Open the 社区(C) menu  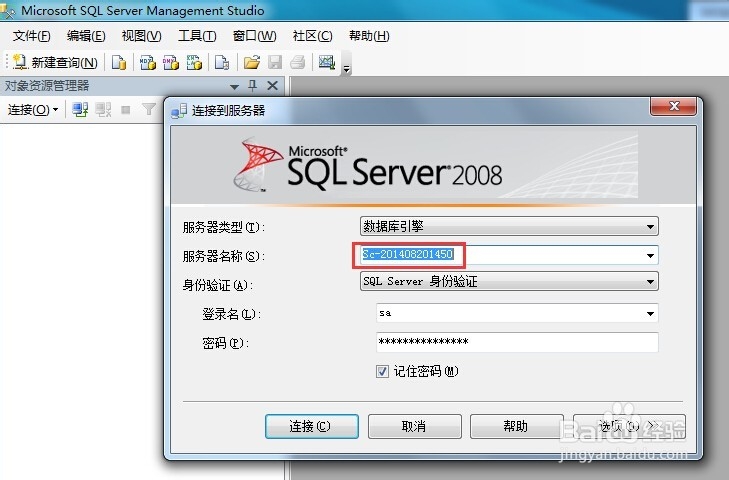coord(312,36)
